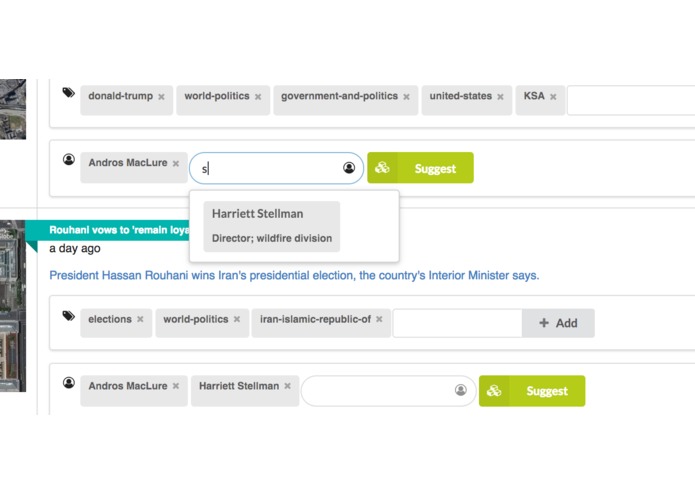Click the Suggest button beside the search field
This screenshot has width=695, height=494.
(x=420, y=168)
